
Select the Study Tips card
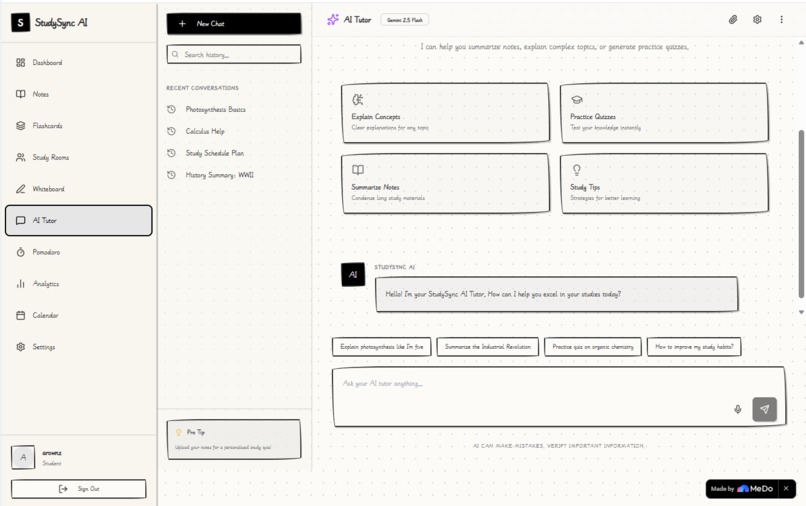(x=664, y=183)
